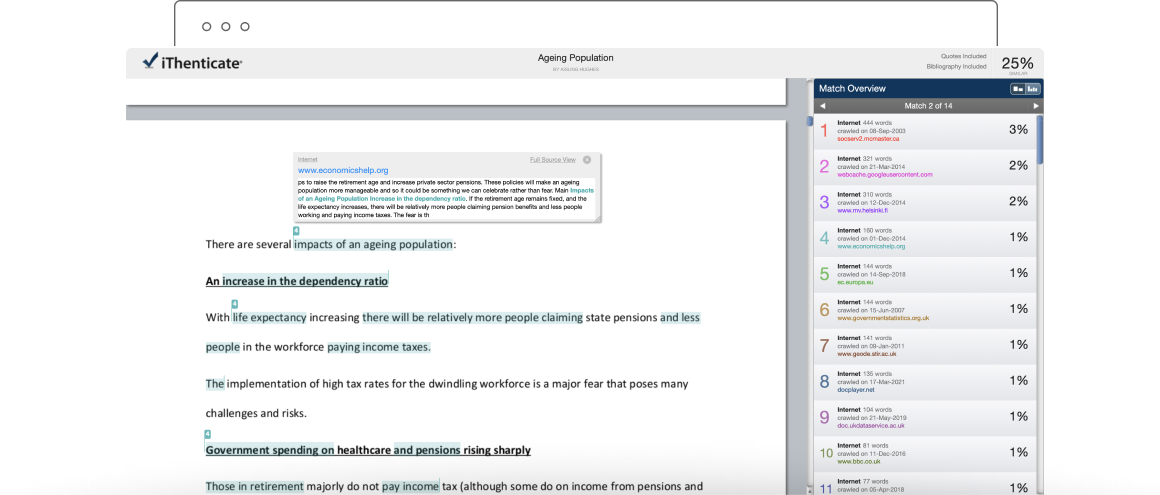Image resolution: width=1160 pixels, height=495 pixels.
Task: Go to previous match with left arrow
Action: tap(823, 107)
